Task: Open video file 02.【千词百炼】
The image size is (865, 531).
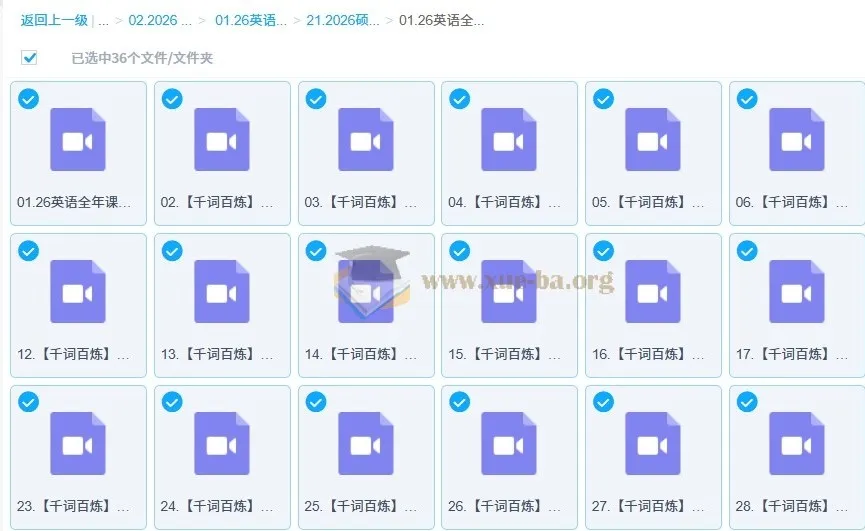Action: pos(222,153)
